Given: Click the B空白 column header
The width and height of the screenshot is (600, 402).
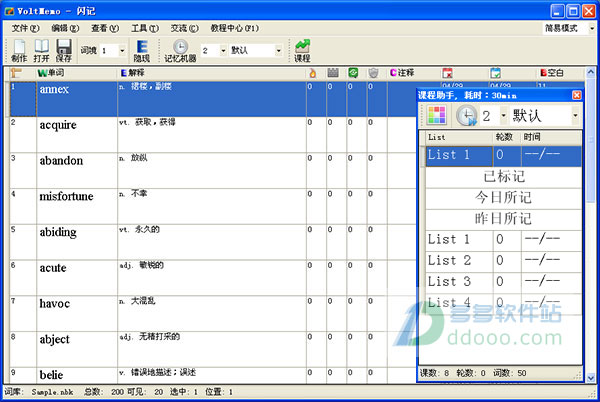Looking at the screenshot, I should [x=552, y=73].
